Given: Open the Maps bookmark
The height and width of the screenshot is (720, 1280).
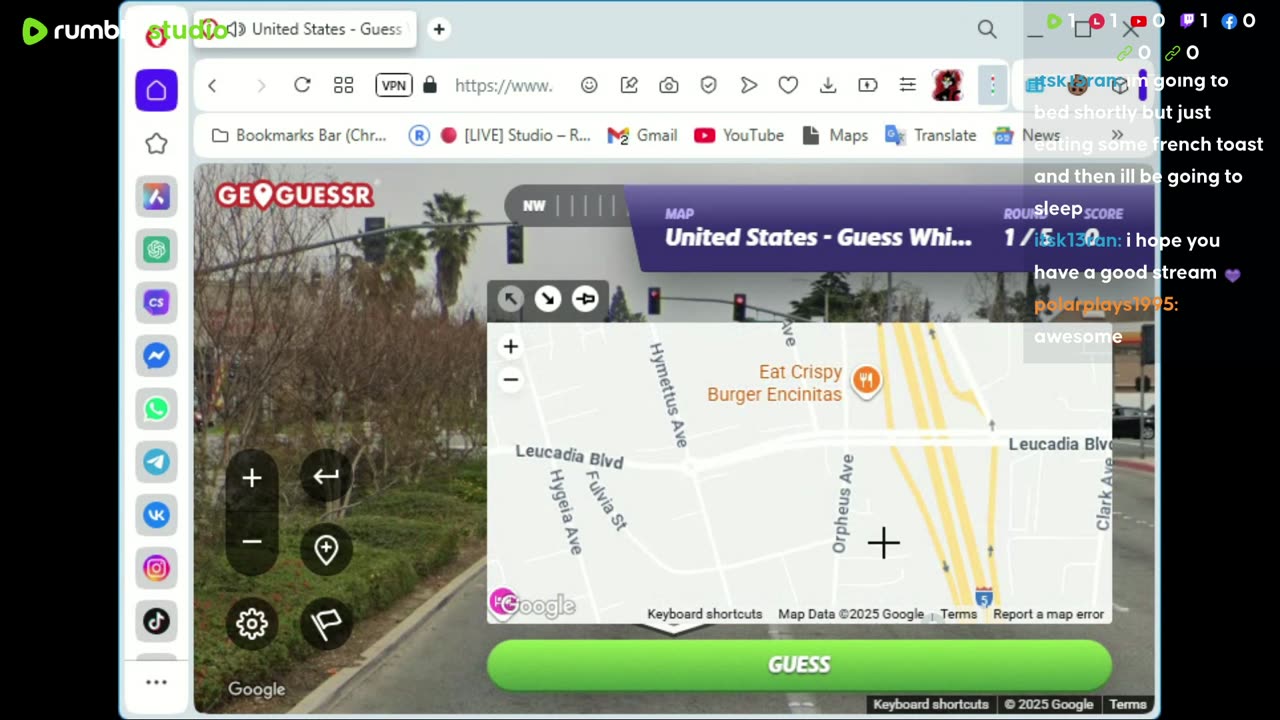Looking at the screenshot, I should pyautogui.click(x=835, y=135).
